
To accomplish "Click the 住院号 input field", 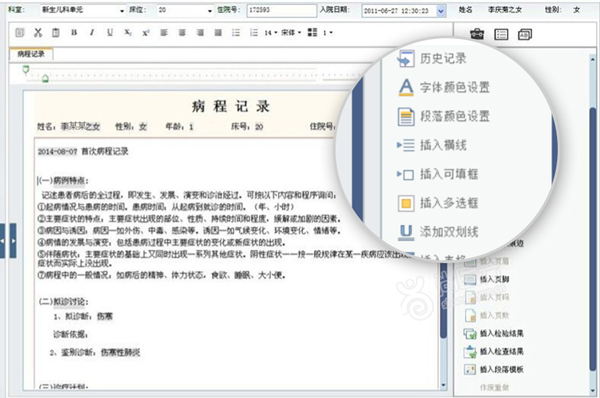I will pyautogui.click(x=282, y=10).
